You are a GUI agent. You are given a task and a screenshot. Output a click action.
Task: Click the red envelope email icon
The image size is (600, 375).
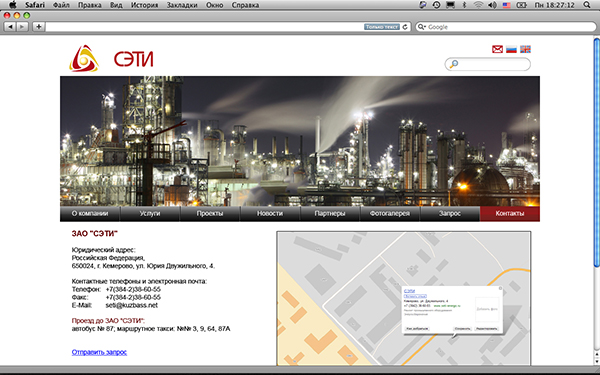[x=497, y=49]
